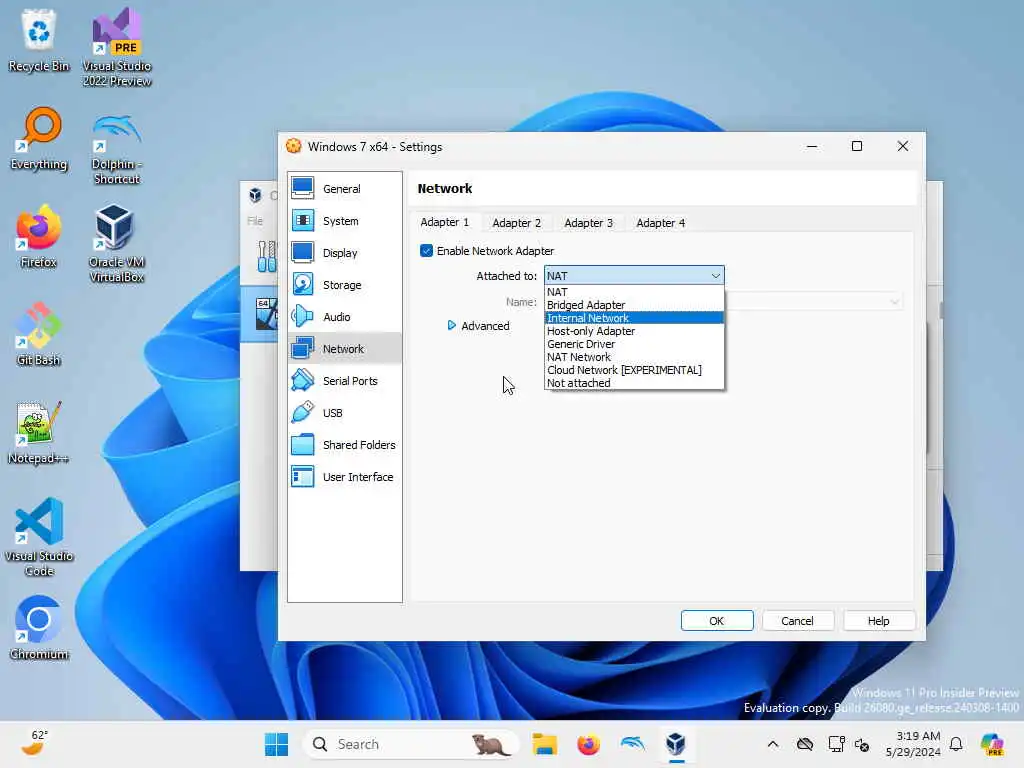Select Host-only Adapter option

click(634, 331)
